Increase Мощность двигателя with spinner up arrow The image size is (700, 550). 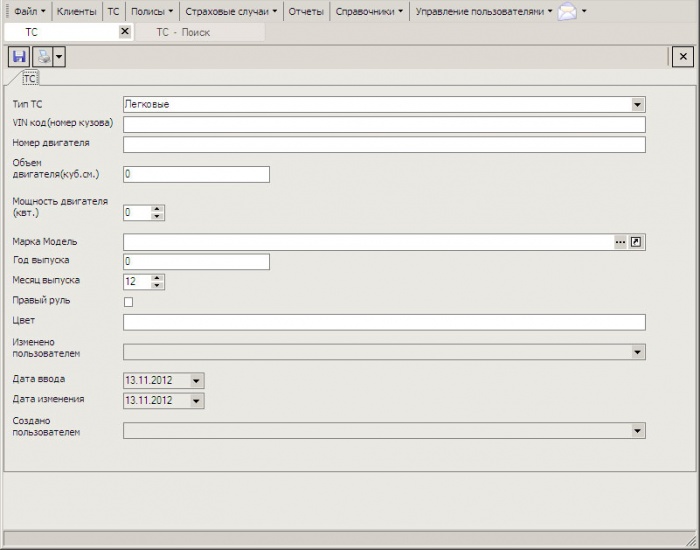(x=157, y=208)
